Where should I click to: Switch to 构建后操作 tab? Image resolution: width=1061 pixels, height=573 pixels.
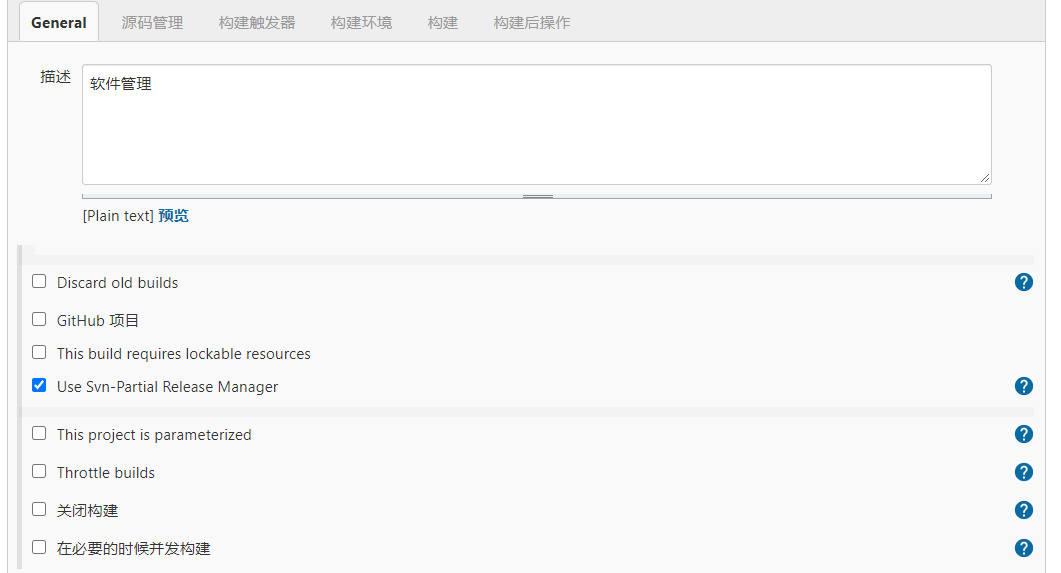(x=532, y=22)
